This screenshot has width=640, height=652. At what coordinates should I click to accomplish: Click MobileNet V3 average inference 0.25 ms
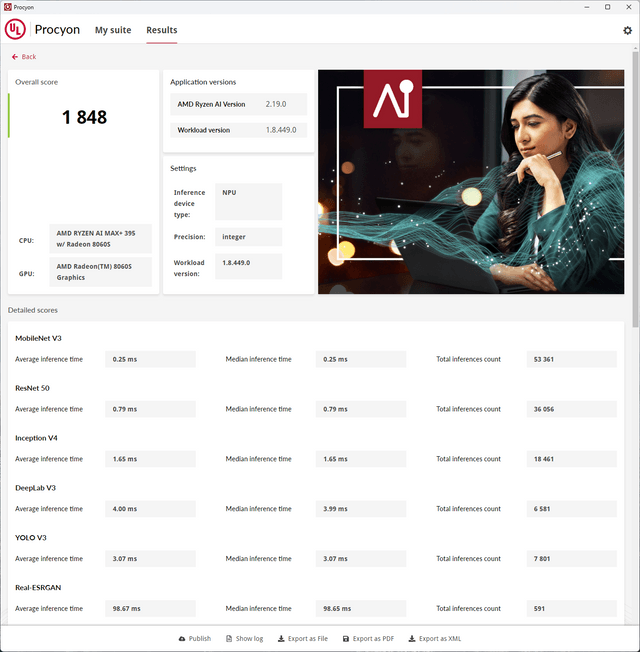[x=150, y=359]
